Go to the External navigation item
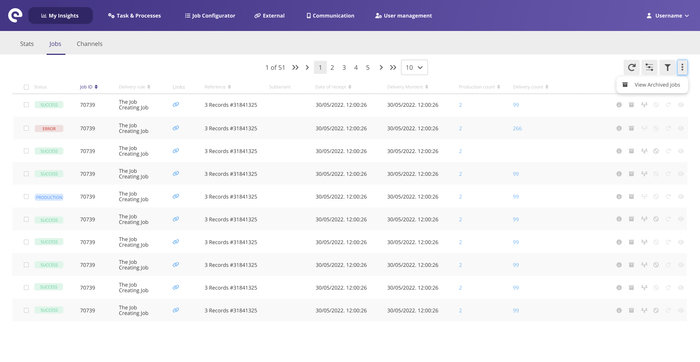Viewport: 700px width, 362px height. [x=269, y=16]
